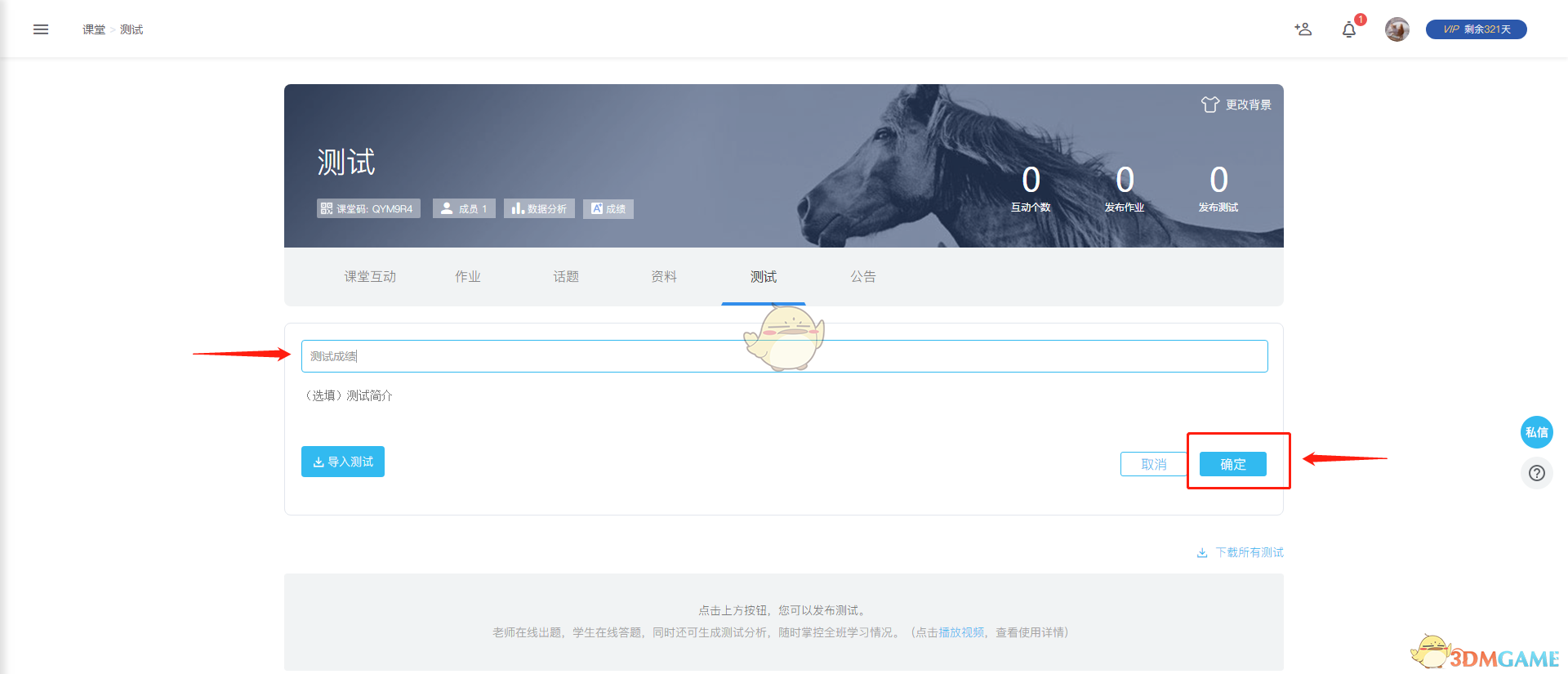Cancel with the 取消 button
The height and width of the screenshot is (674, 1568).
1154,464
